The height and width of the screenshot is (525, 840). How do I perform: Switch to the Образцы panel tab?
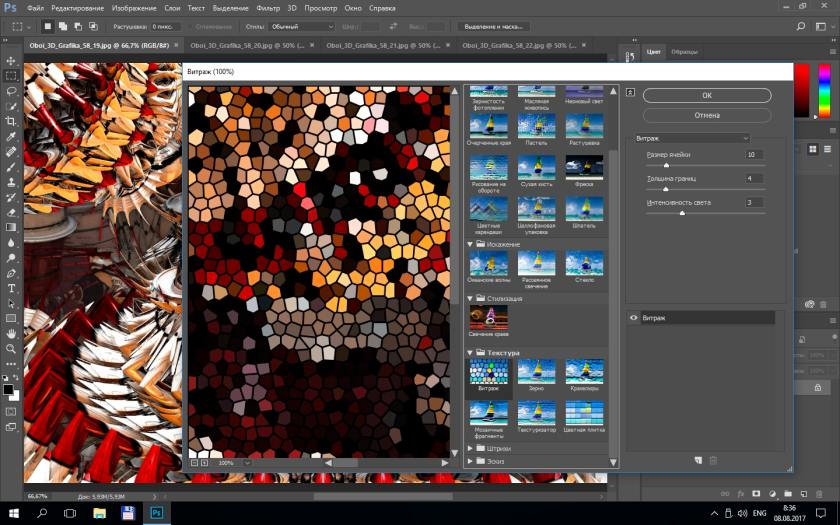click(x=684, y=52)
